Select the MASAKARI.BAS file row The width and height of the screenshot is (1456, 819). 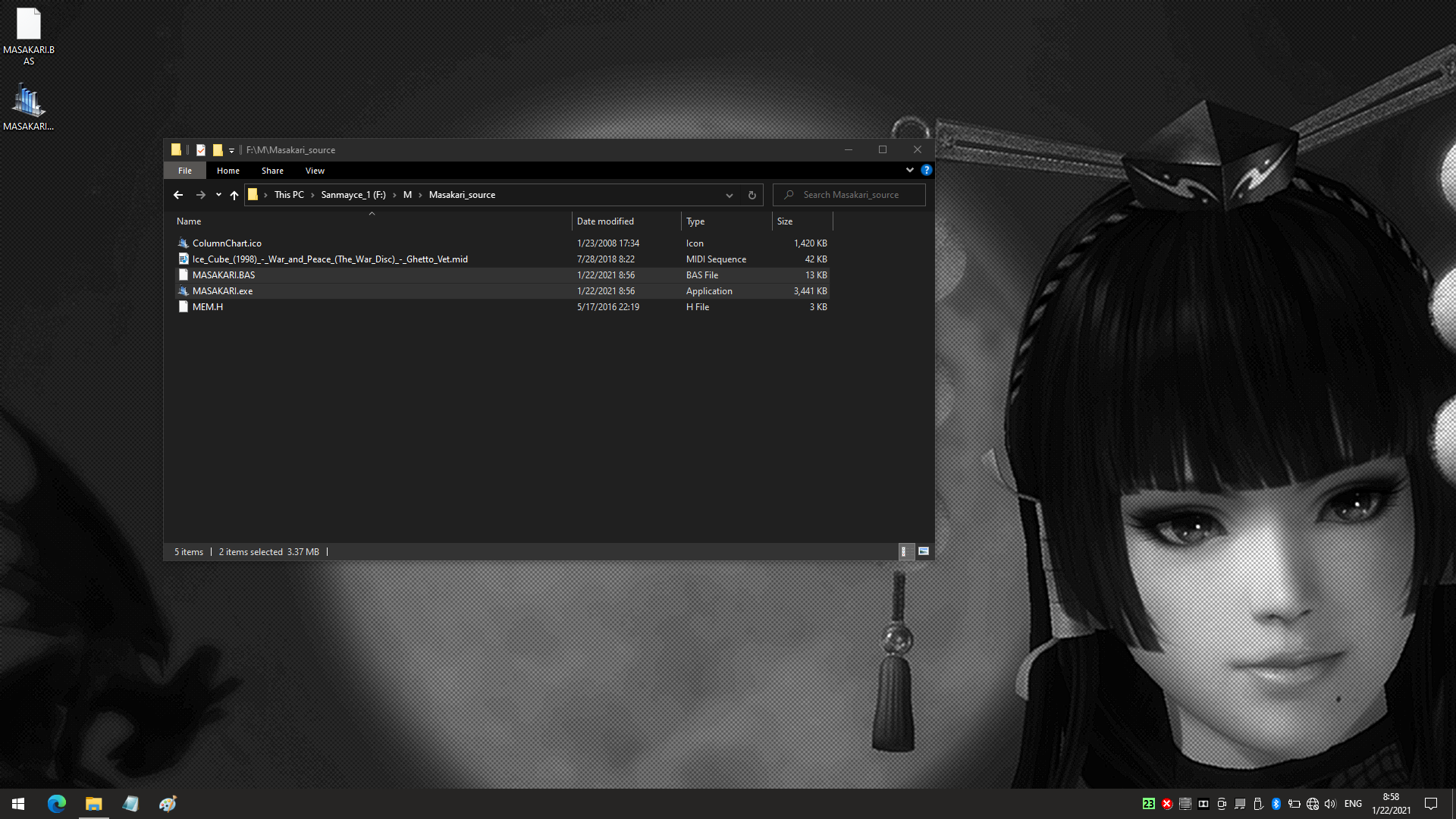coord(500,275)
